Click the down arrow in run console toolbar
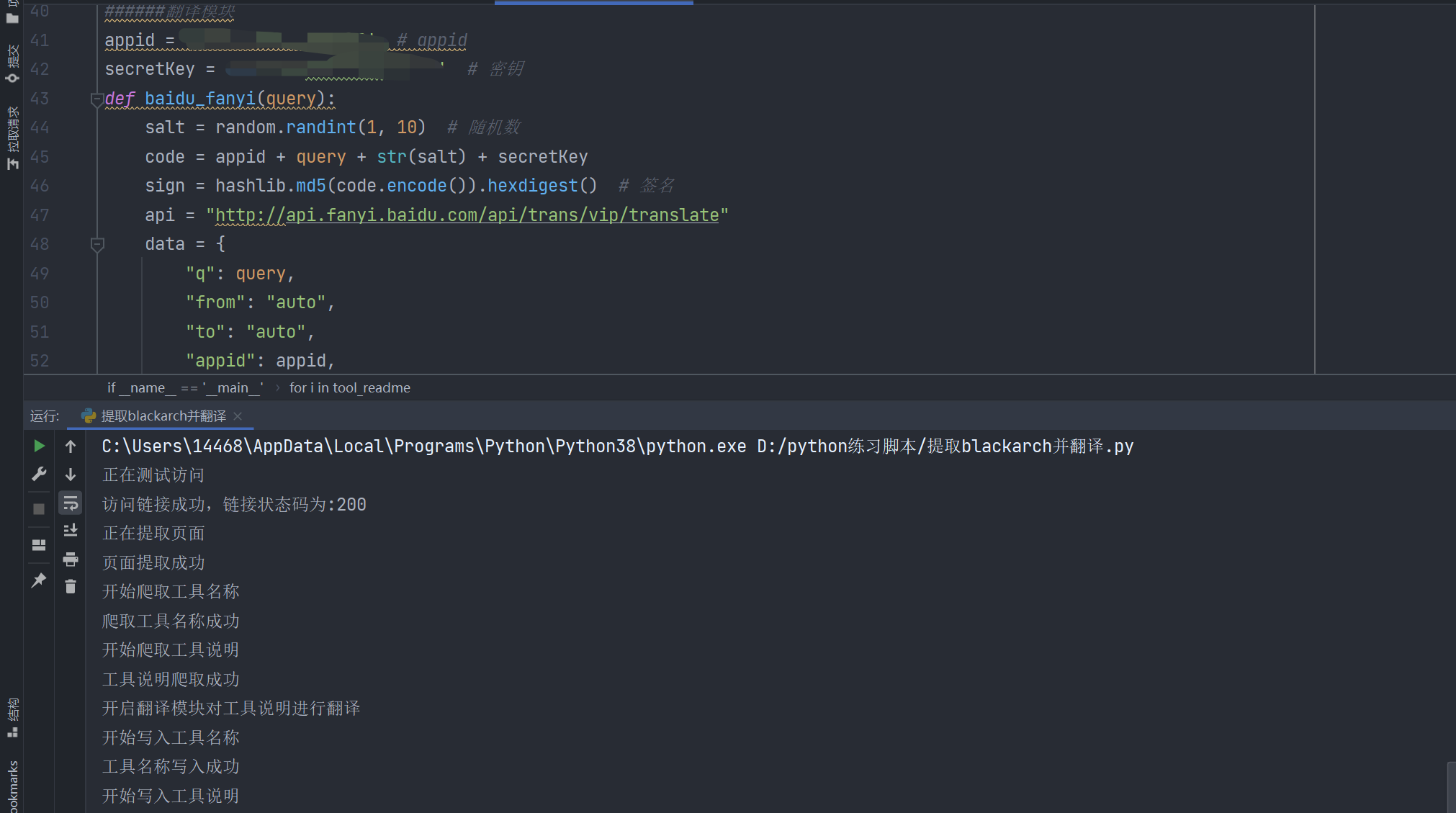 [x=71, y=475]
